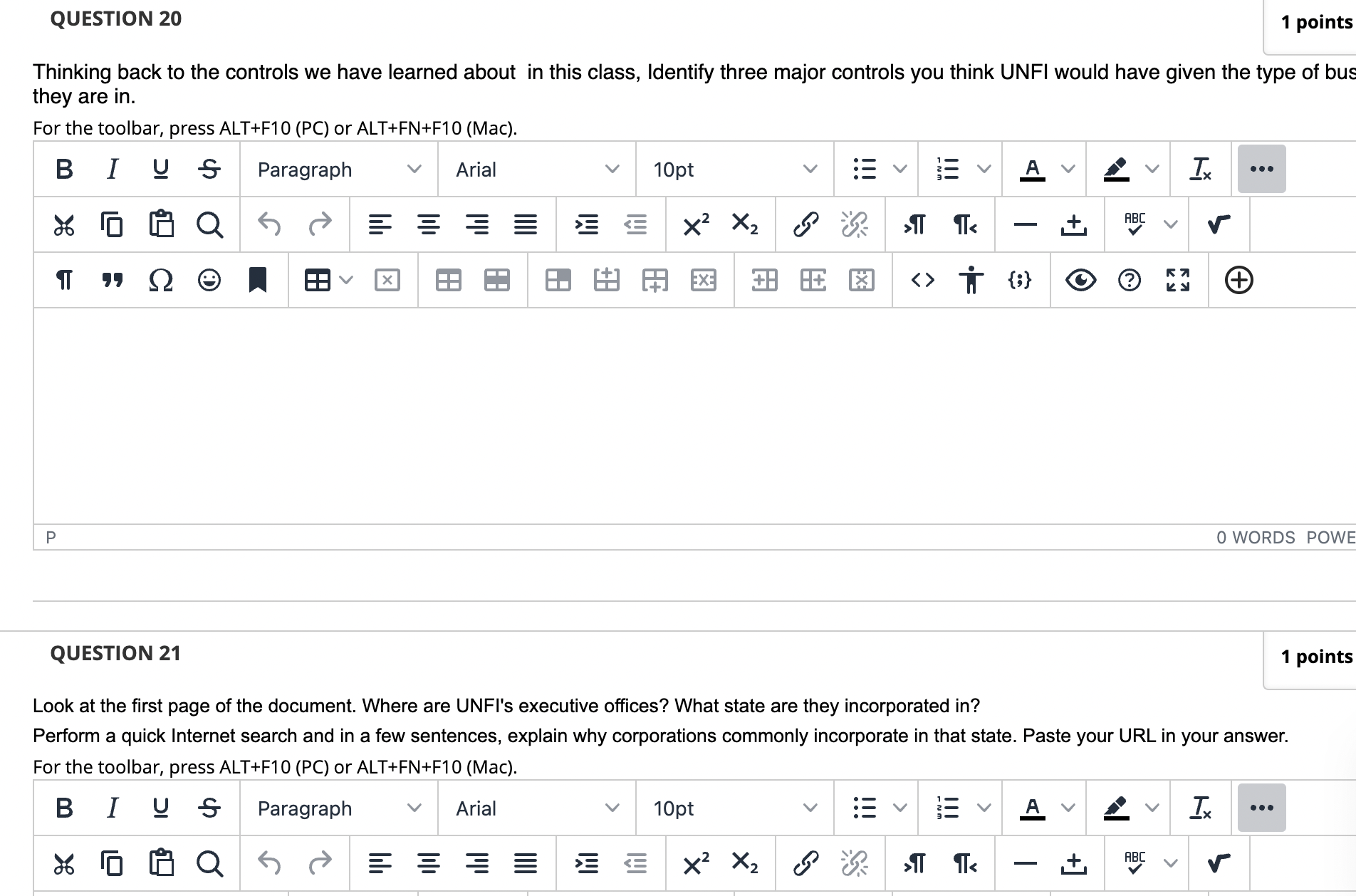
Task: Select the Omega special character icon
Action: [x=160, y=280]
